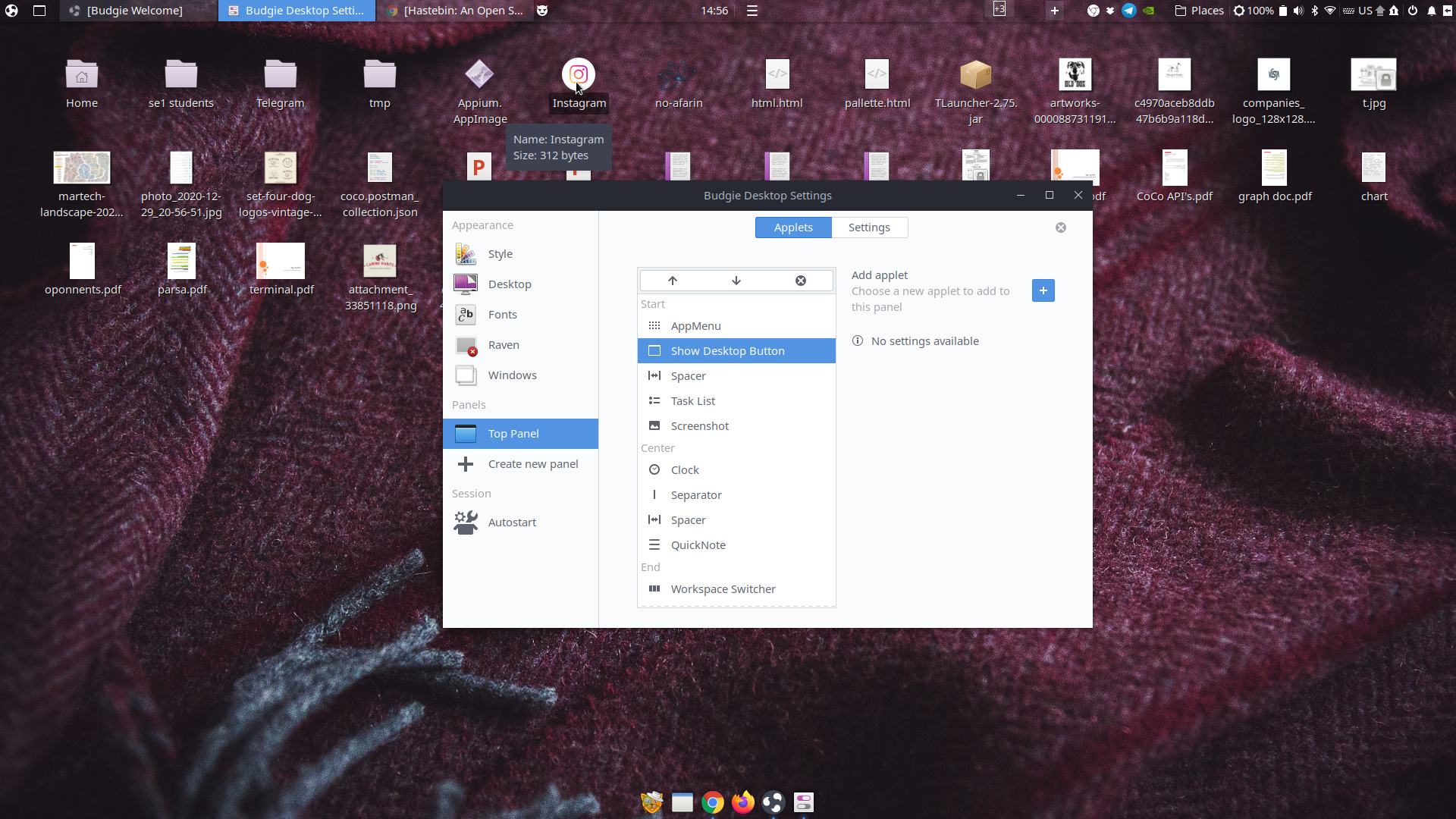This screenshot has width=1456, height=819.
Task: Open Autostart session settings
Action: coord(520,522)
